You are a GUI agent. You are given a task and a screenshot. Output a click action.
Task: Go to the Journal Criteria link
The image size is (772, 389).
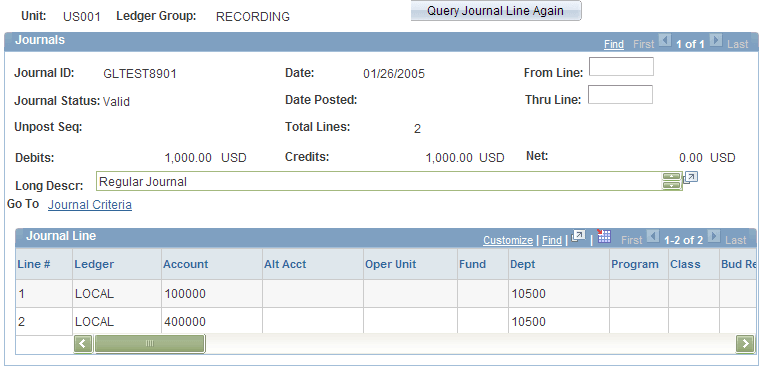pyautogui.click(x=90, y=205)
